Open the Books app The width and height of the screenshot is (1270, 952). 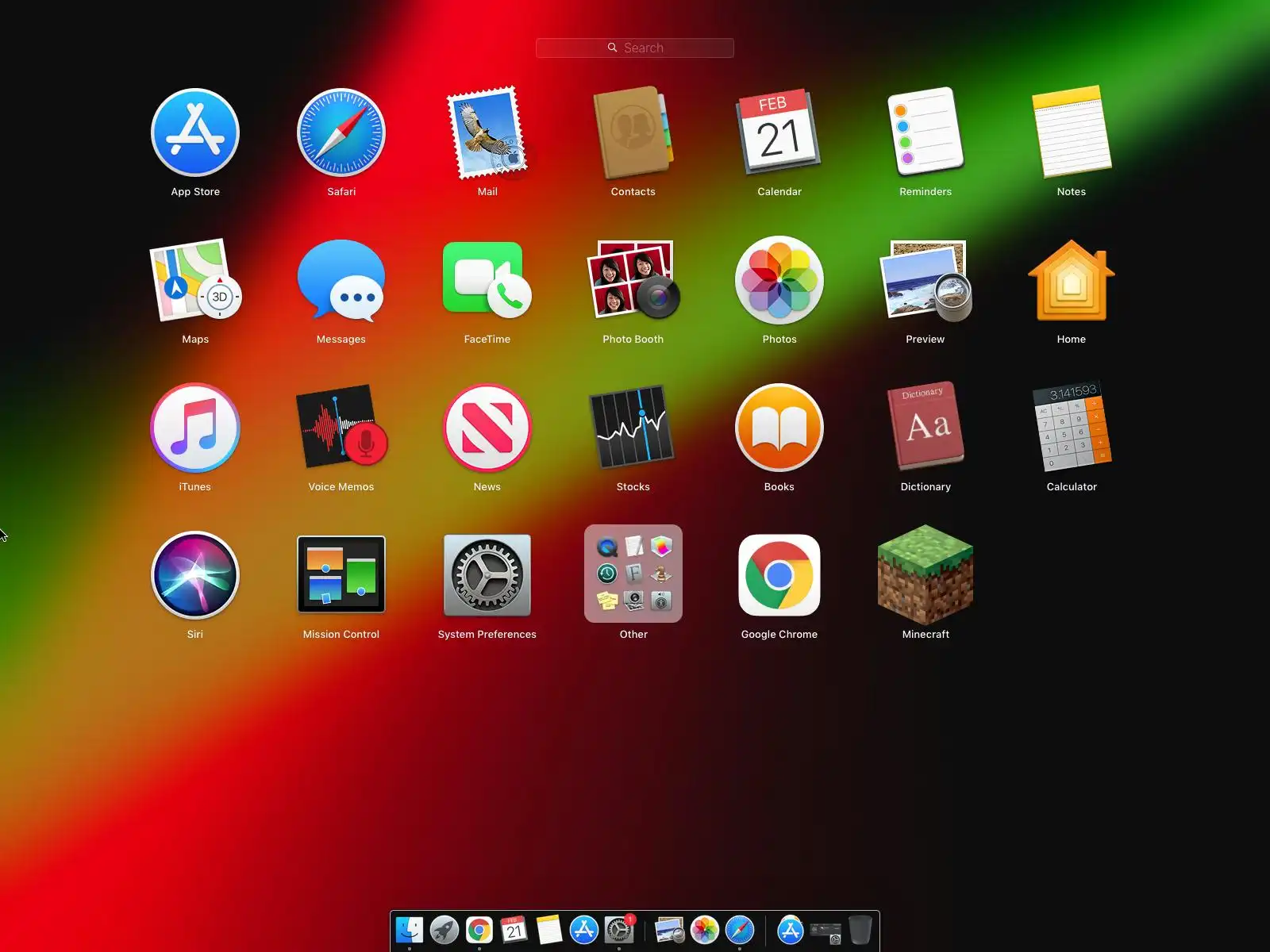coord(779,427)
